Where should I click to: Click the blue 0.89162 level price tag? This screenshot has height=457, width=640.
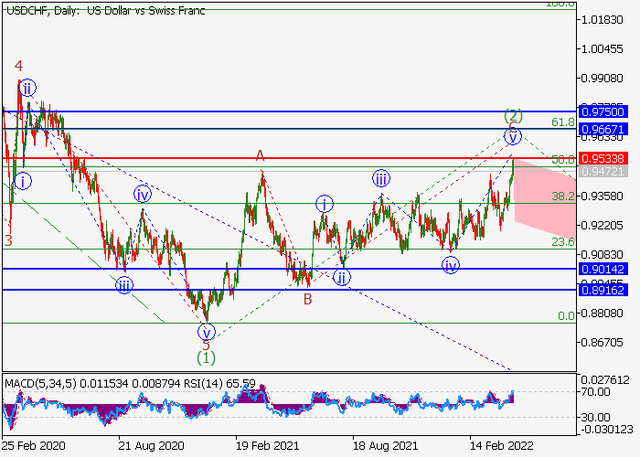[x=603, y=290]
